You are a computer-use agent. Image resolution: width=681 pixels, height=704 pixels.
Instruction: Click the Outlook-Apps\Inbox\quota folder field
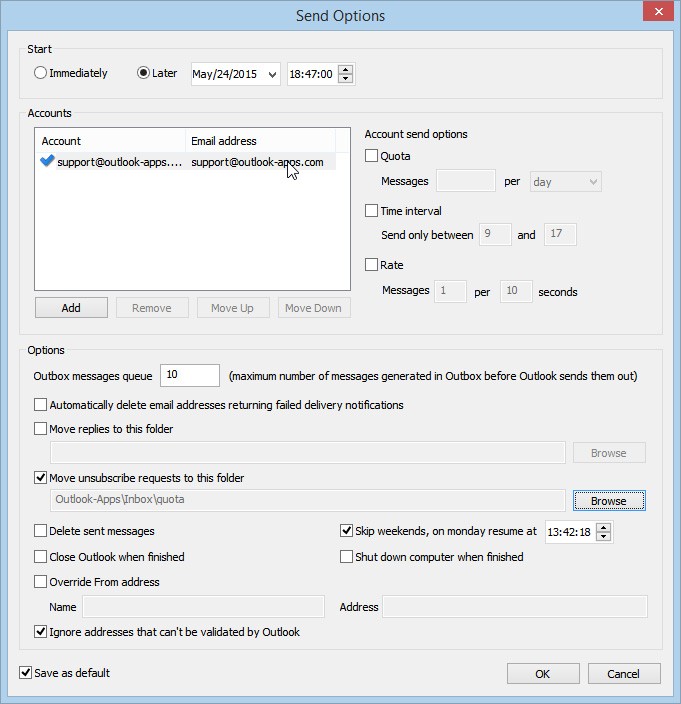pos(308,500)
